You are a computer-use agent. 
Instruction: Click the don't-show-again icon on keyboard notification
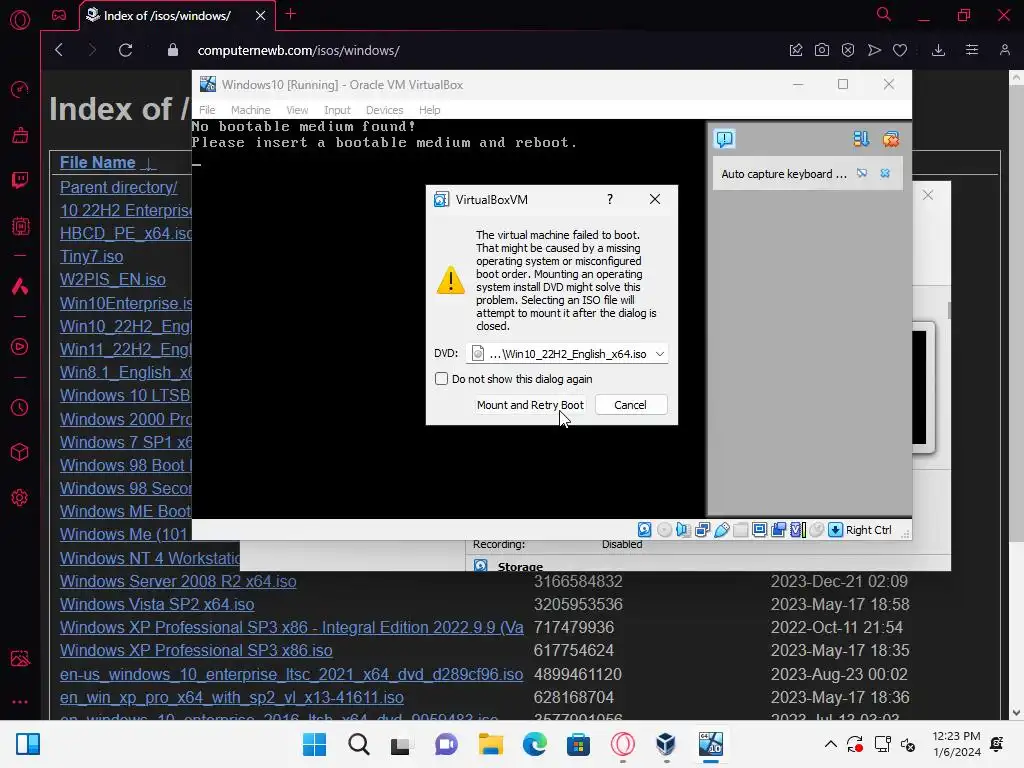[x=862, y=173]
